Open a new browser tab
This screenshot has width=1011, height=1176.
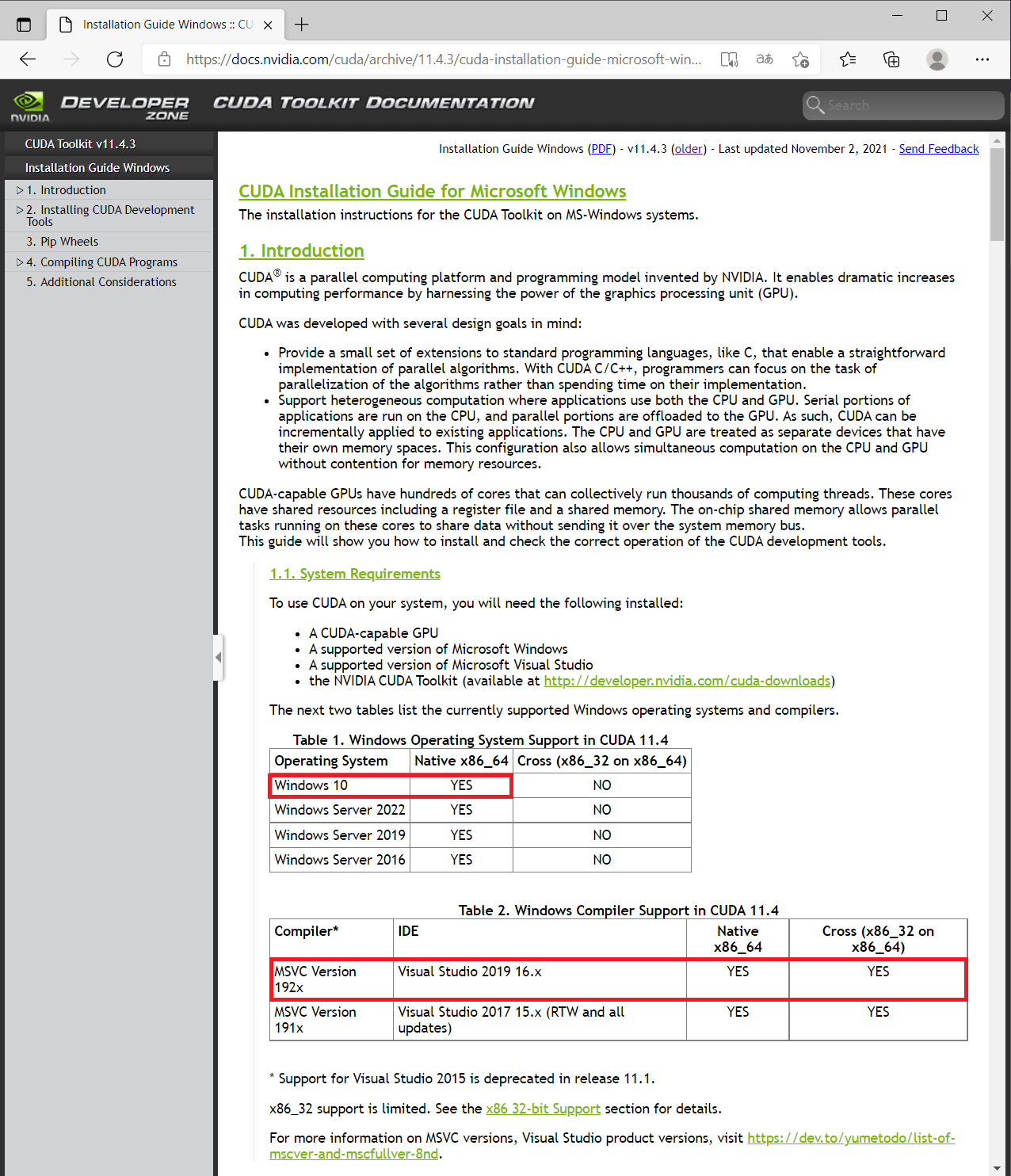pyautogui.click(x=301, y=25)
